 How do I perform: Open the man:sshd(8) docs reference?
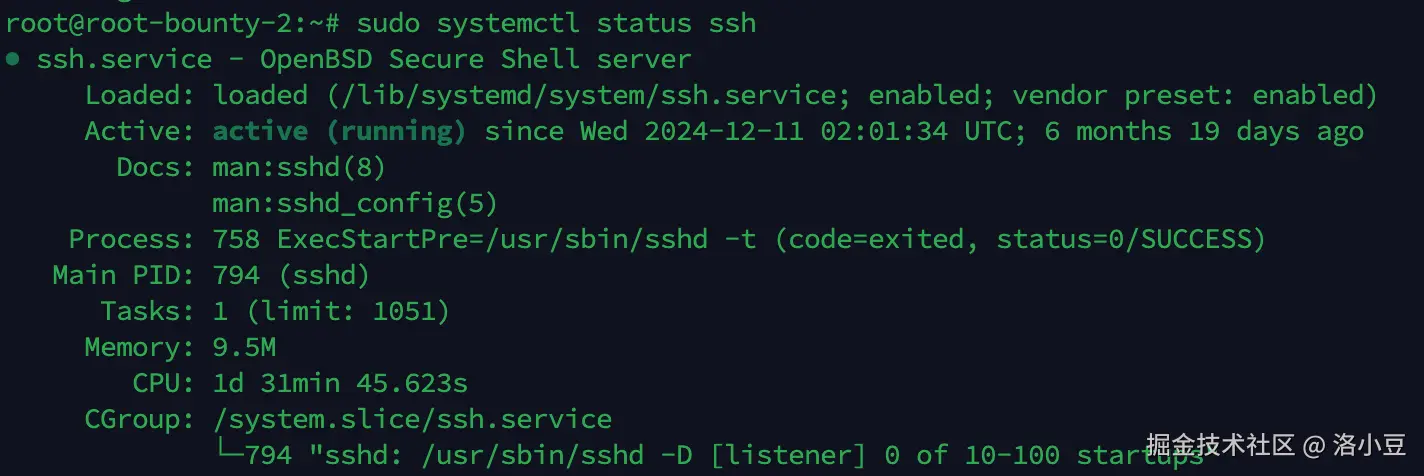tap(299, 167)
